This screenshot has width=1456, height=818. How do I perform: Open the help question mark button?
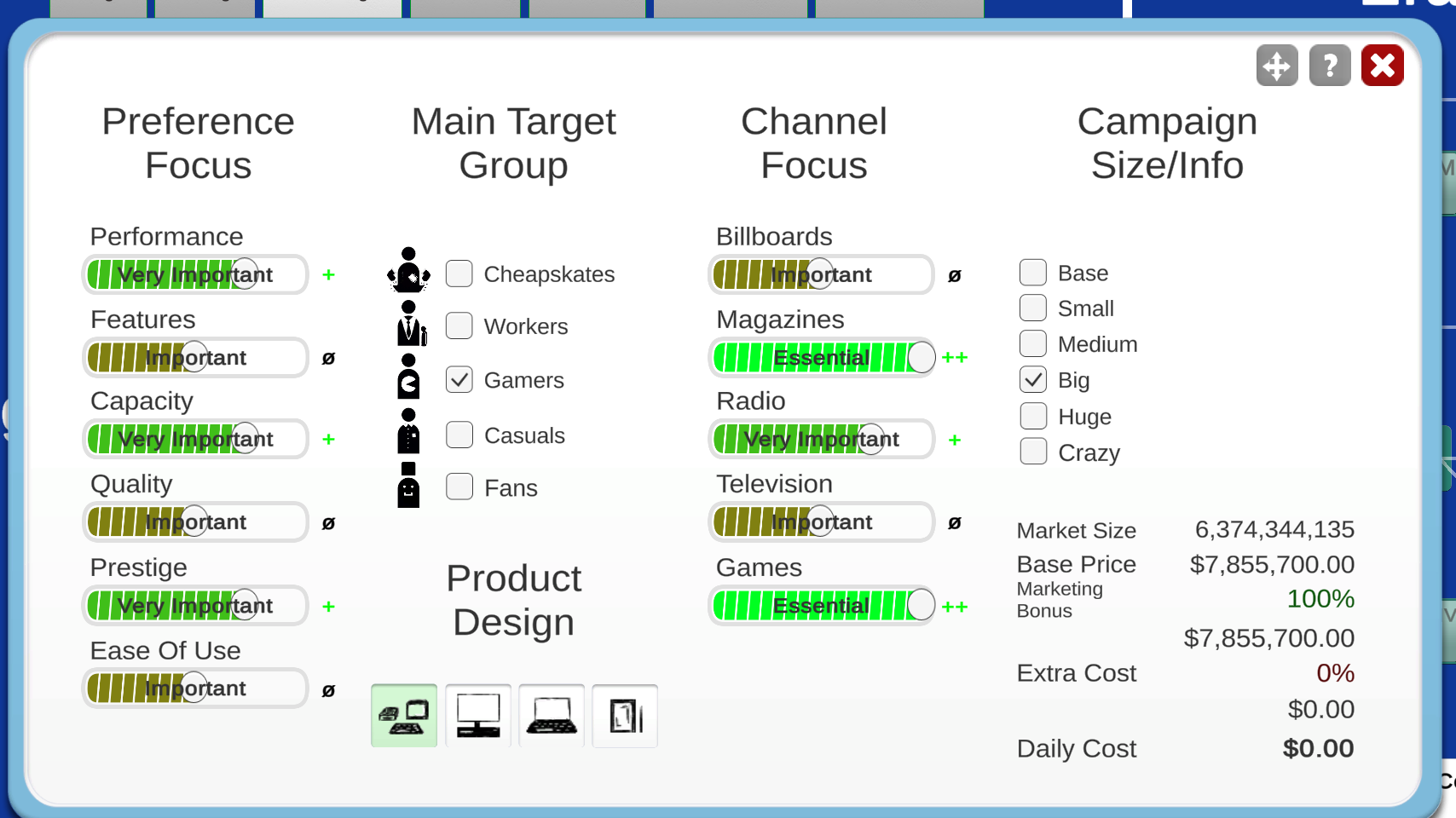point(1330,66)
